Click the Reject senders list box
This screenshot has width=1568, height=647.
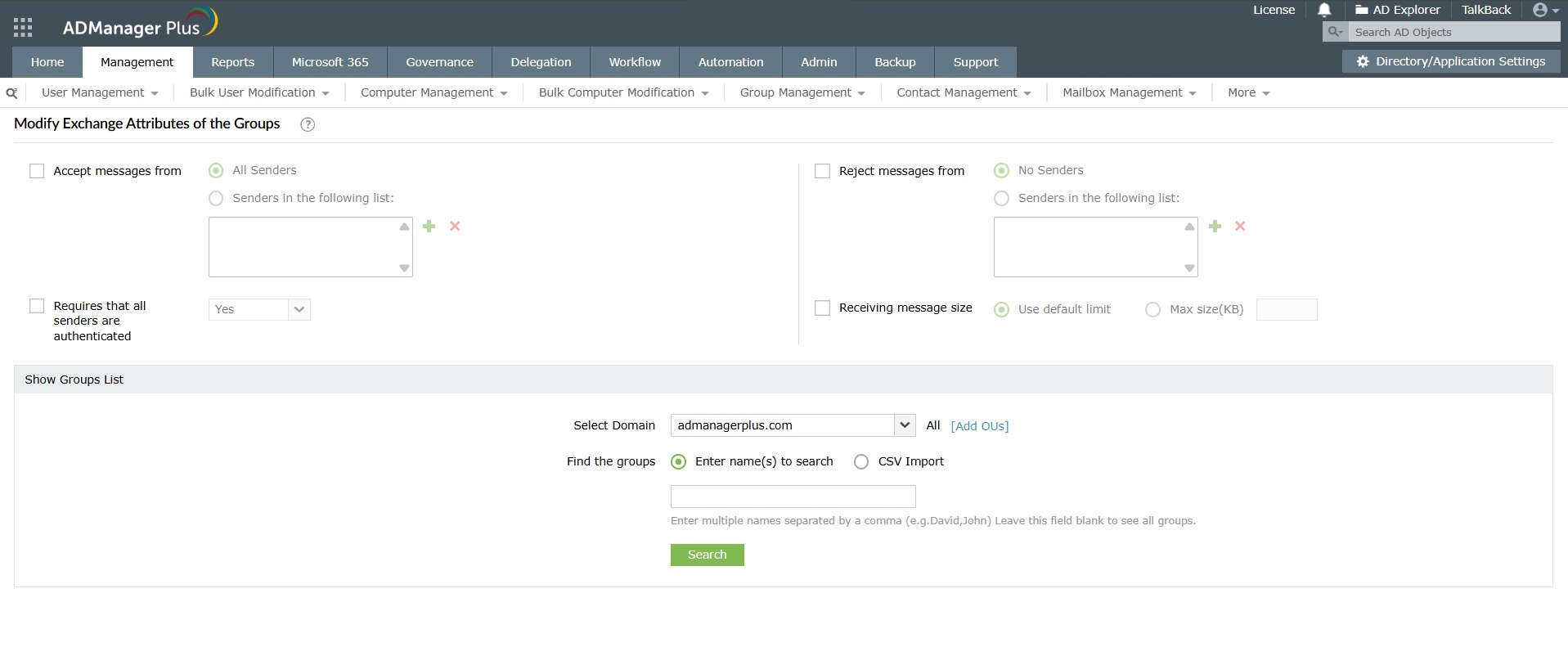point(1096,247)
